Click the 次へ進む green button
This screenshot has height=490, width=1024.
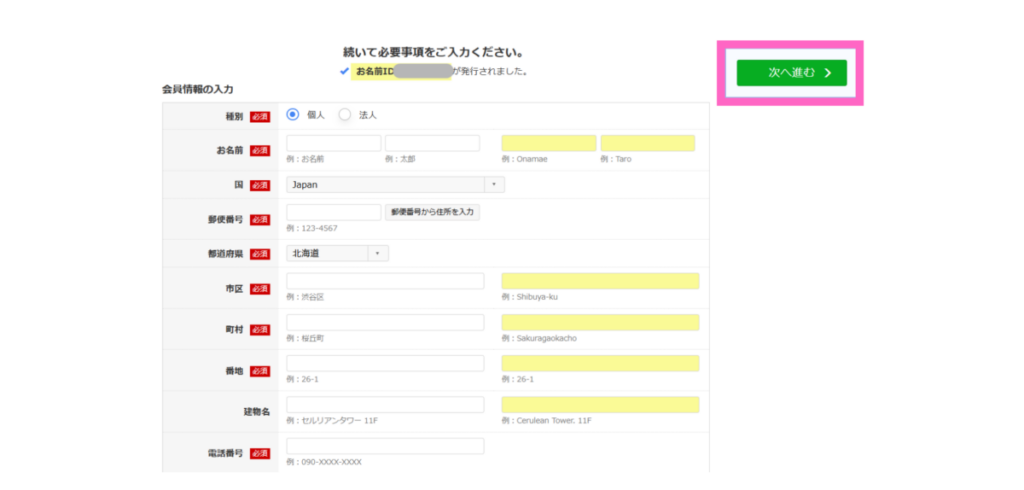click(x=791, y=73)
